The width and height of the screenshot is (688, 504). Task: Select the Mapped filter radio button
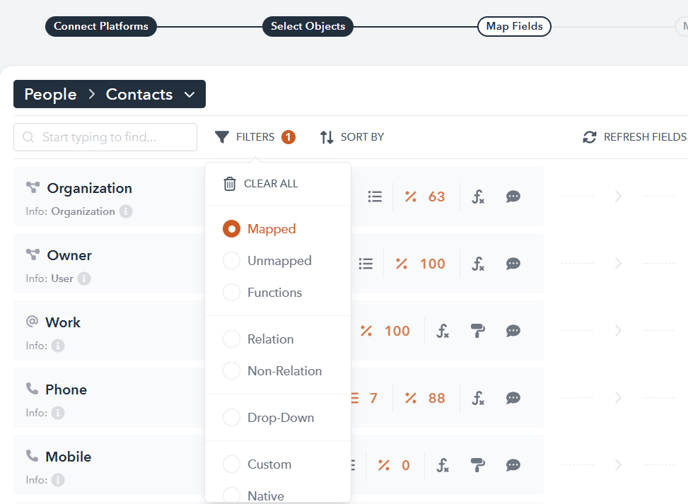pyautogui.click(x=231, y=229)
